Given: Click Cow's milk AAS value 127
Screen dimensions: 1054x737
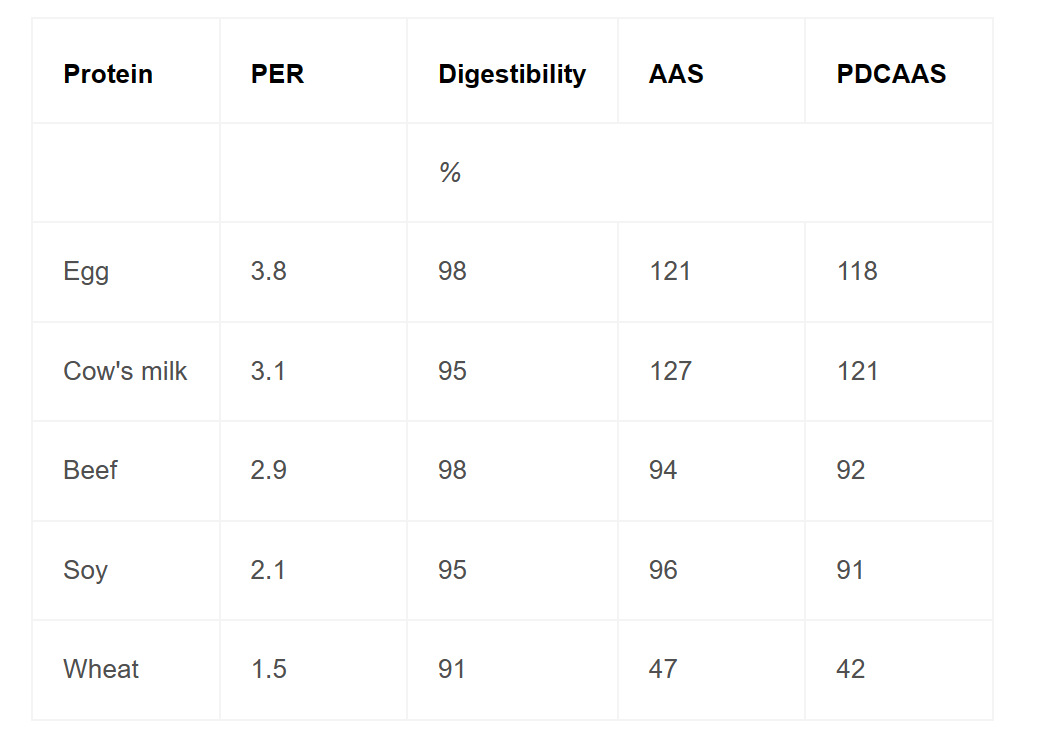Looking at the screenshot, I should [x=669, y=371].
